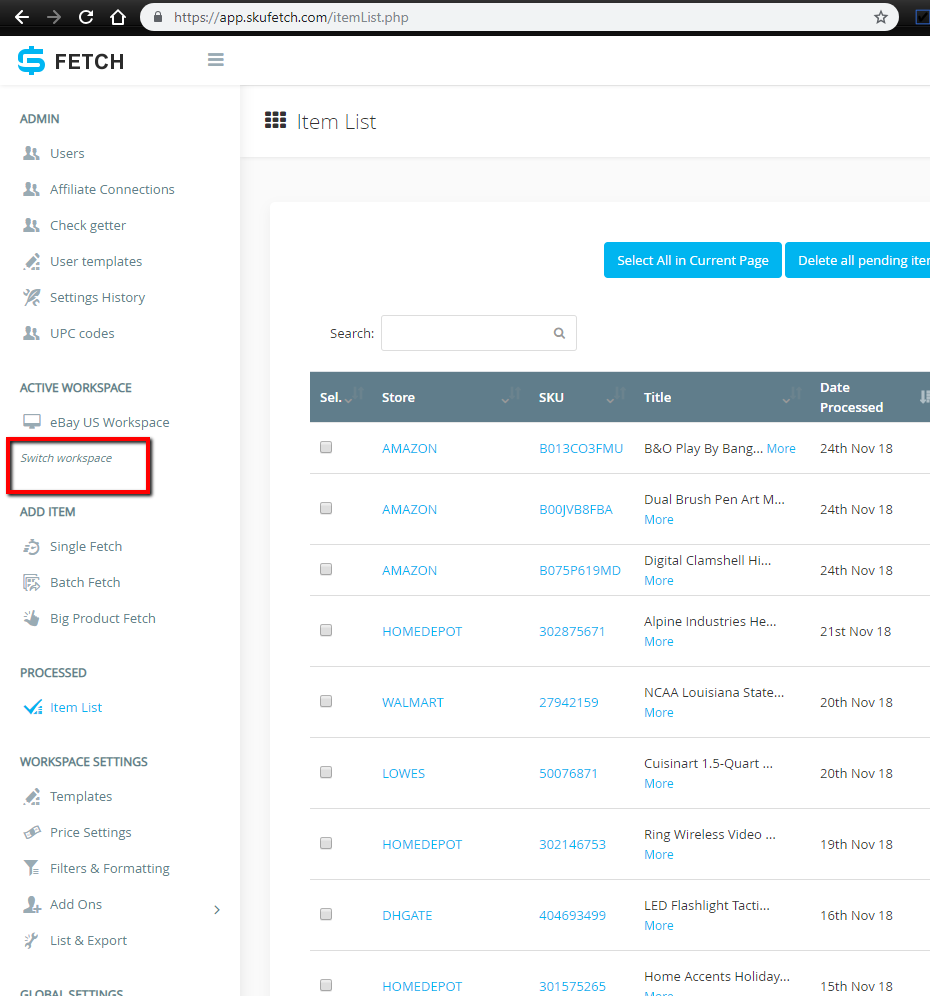Click the search magnifier icon

559,333
